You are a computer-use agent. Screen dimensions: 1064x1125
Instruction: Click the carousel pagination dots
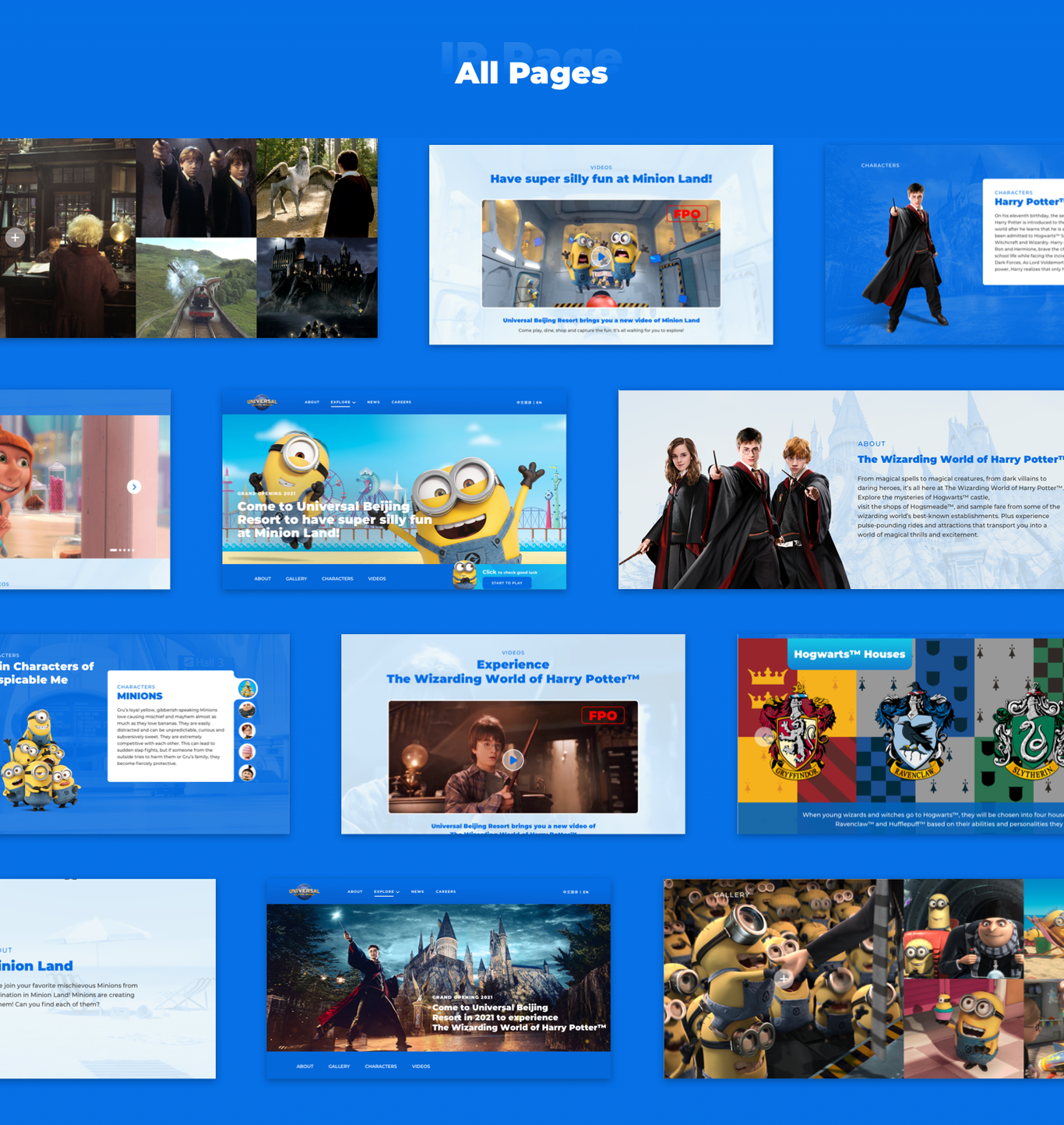pyautogui.click(x=122, y=550)
